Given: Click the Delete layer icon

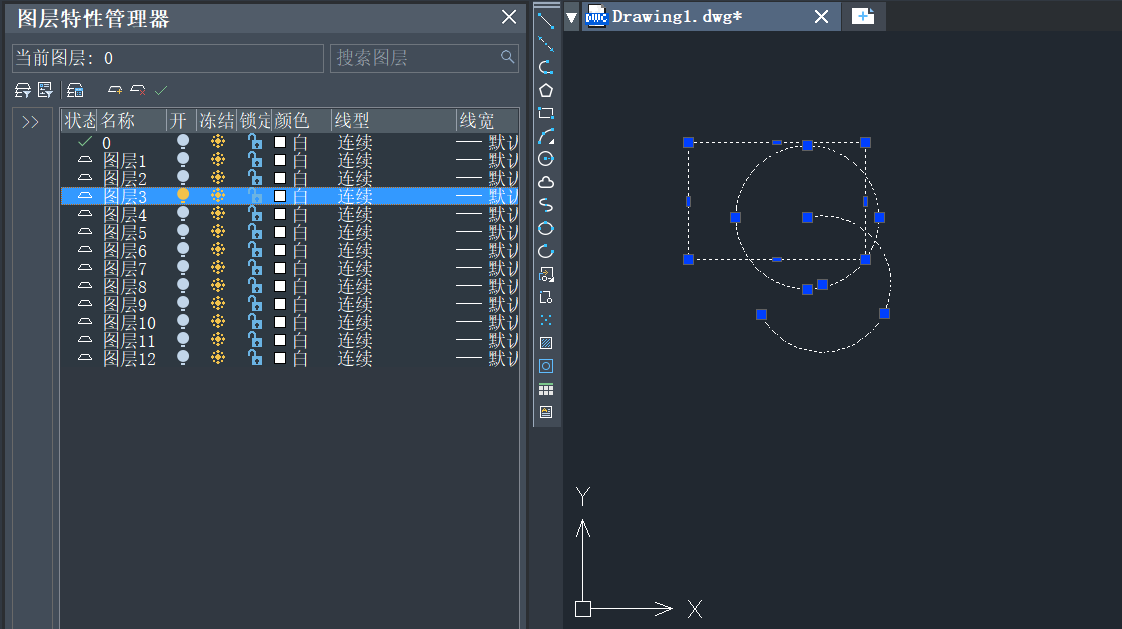Looking at the screenshot, I should point(138,90).
